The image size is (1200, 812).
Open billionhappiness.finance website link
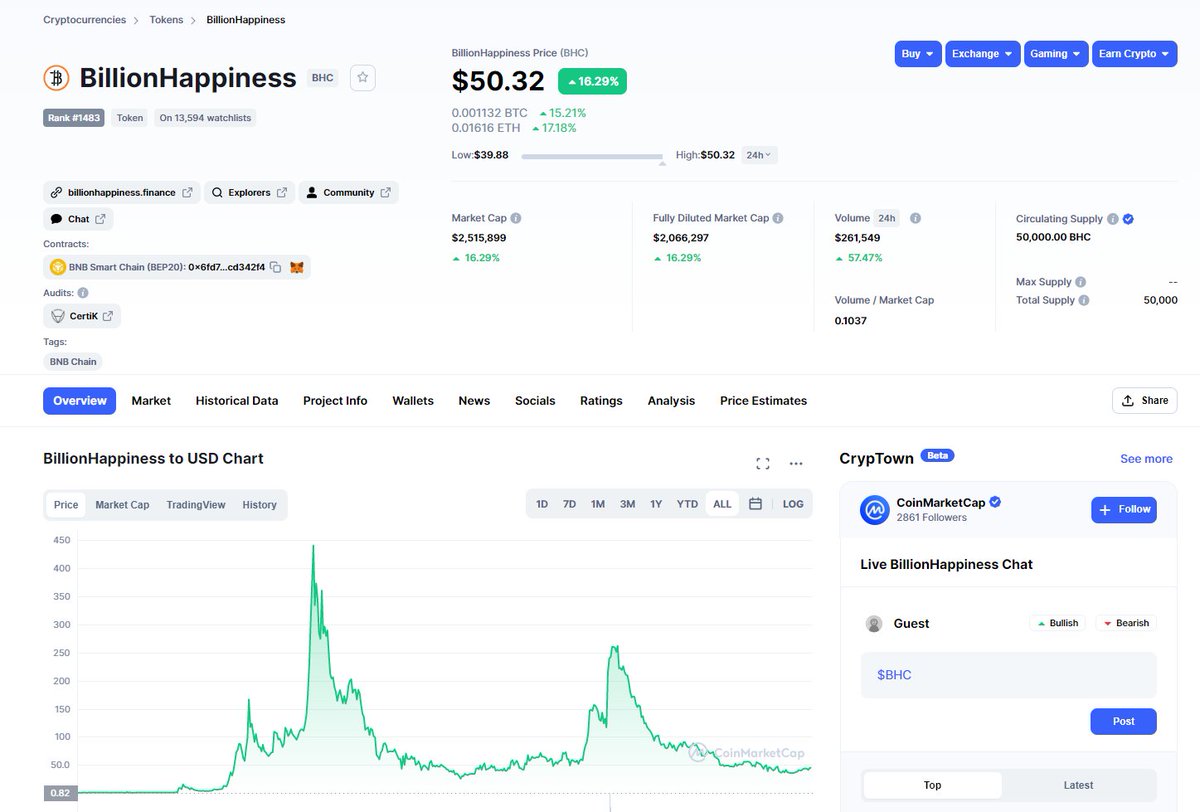[x=121, y=192]
